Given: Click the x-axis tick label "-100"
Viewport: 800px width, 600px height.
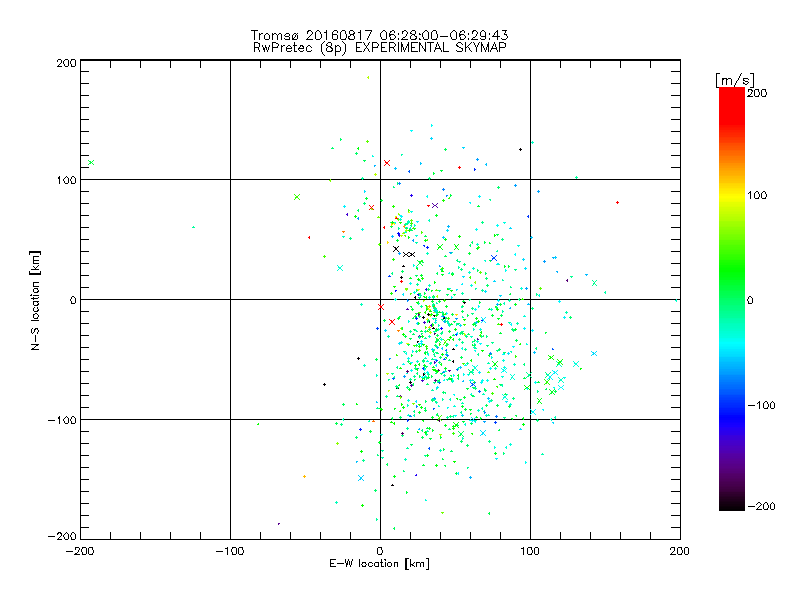Looking at the screenshot, I should point(230,551).
